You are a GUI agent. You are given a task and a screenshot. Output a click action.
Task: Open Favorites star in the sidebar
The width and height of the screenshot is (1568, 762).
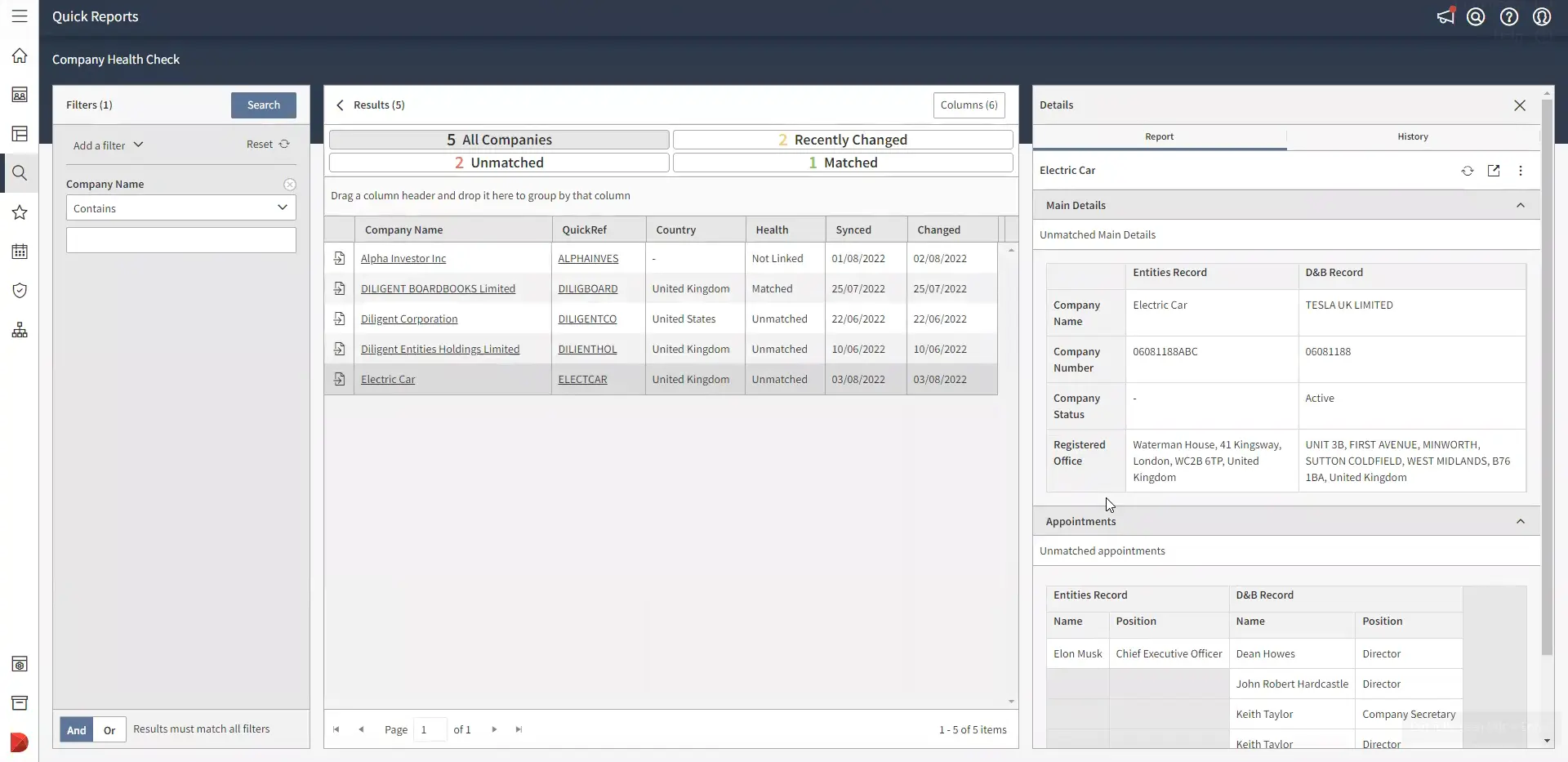20,212
